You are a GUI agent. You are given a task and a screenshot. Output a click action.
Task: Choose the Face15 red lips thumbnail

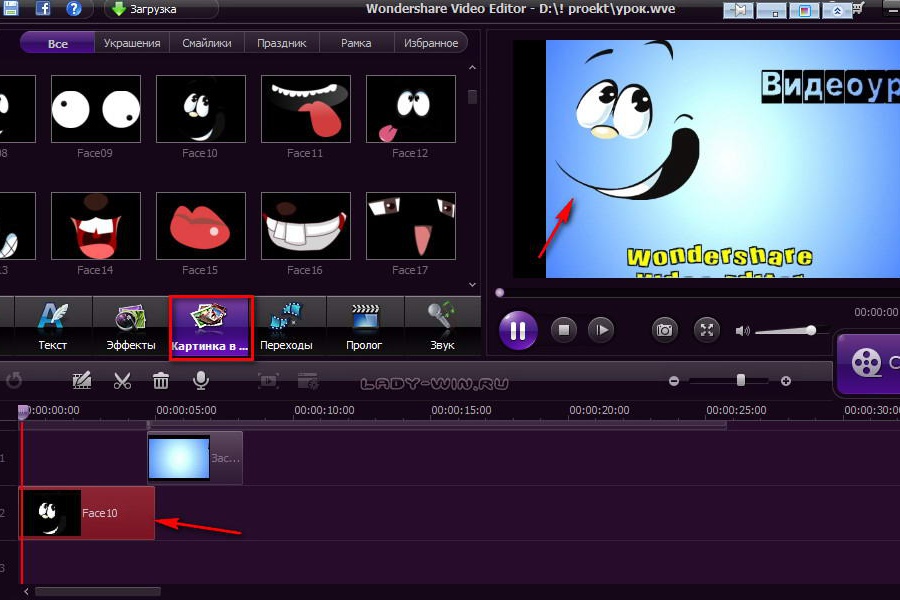201,226
